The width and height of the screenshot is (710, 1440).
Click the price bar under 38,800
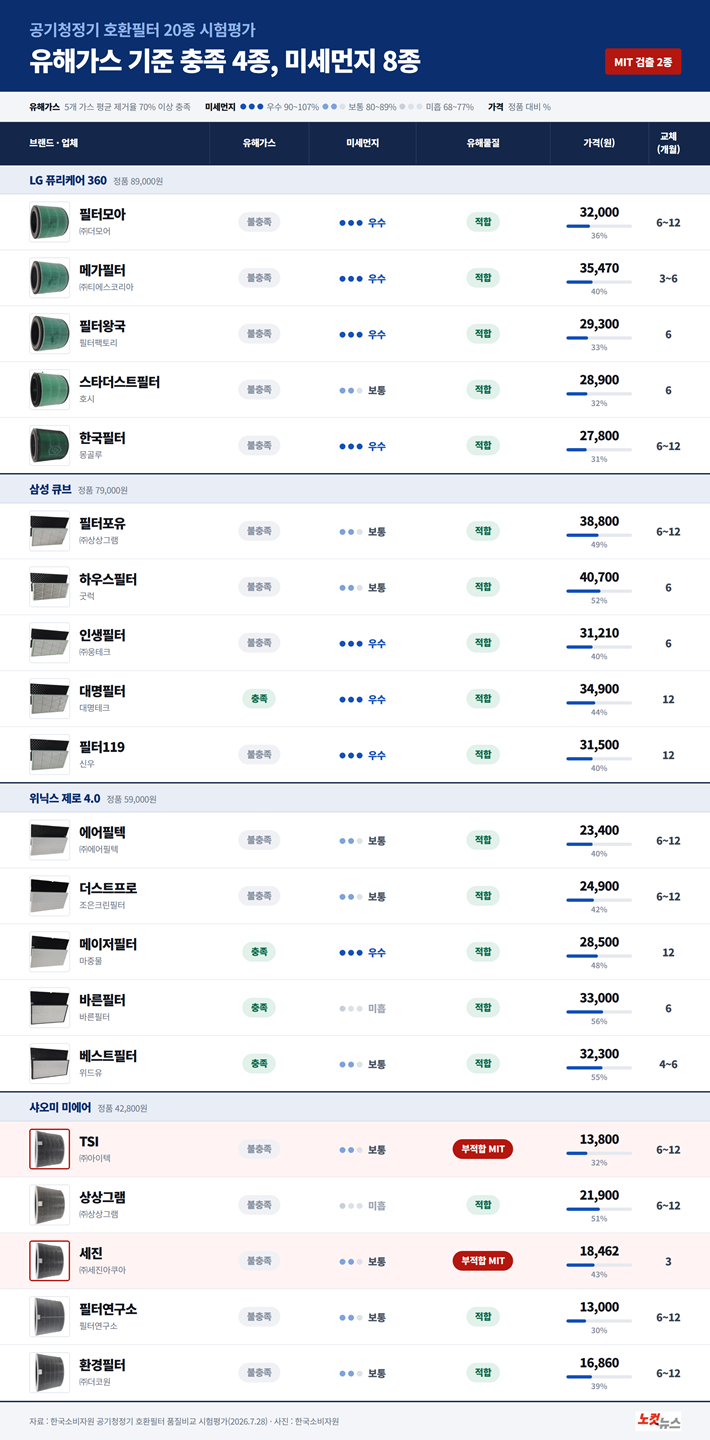point(599,535)
